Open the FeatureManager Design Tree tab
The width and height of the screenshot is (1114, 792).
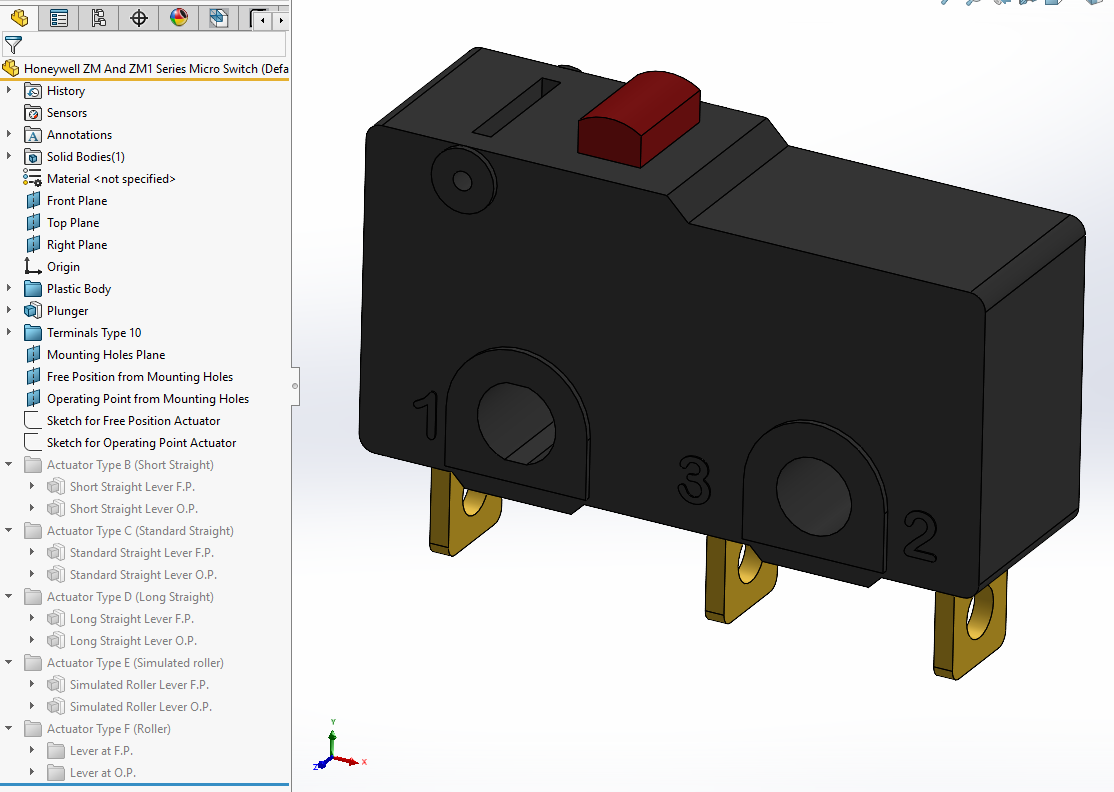click(19, 18)
